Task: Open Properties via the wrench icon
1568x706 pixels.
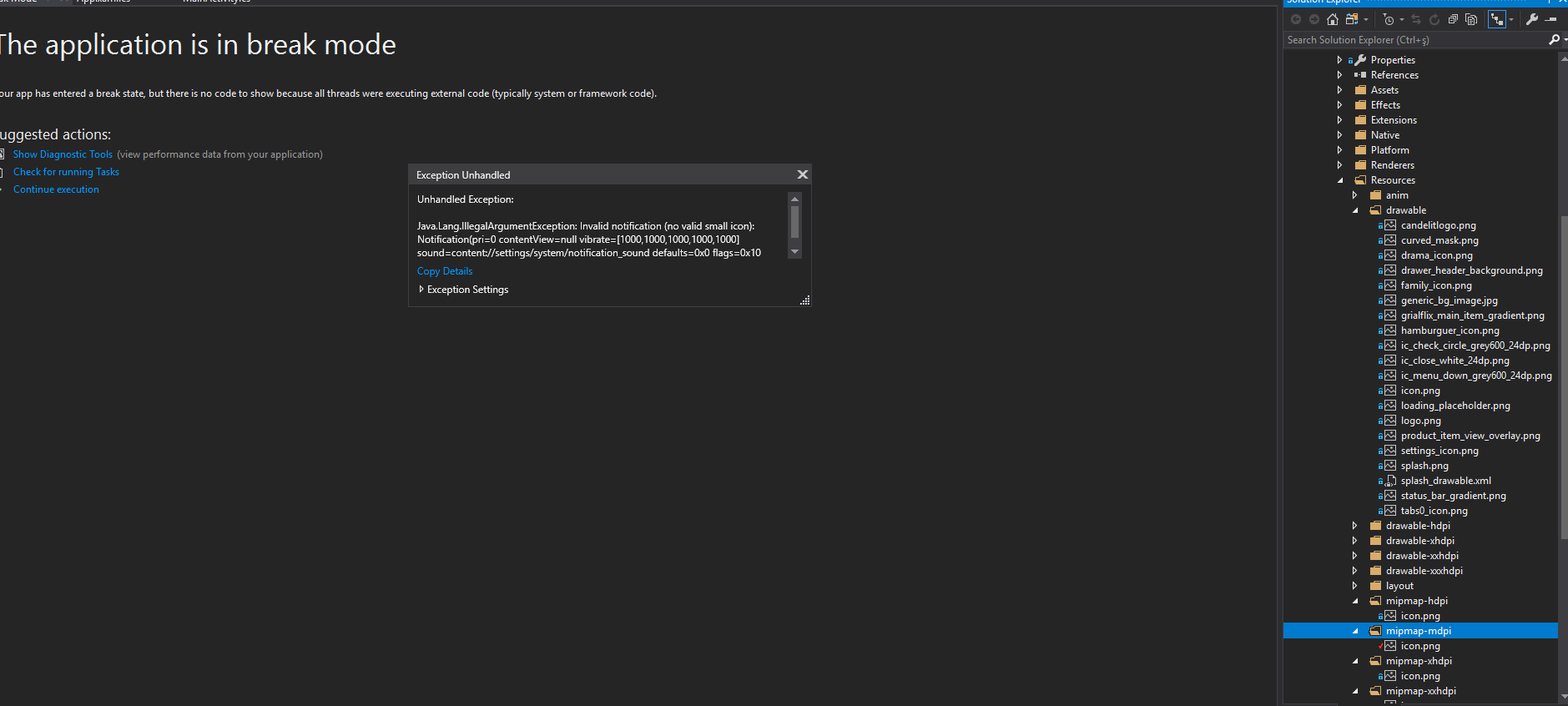Action: pyautogui.click(x=1532, y=19)
